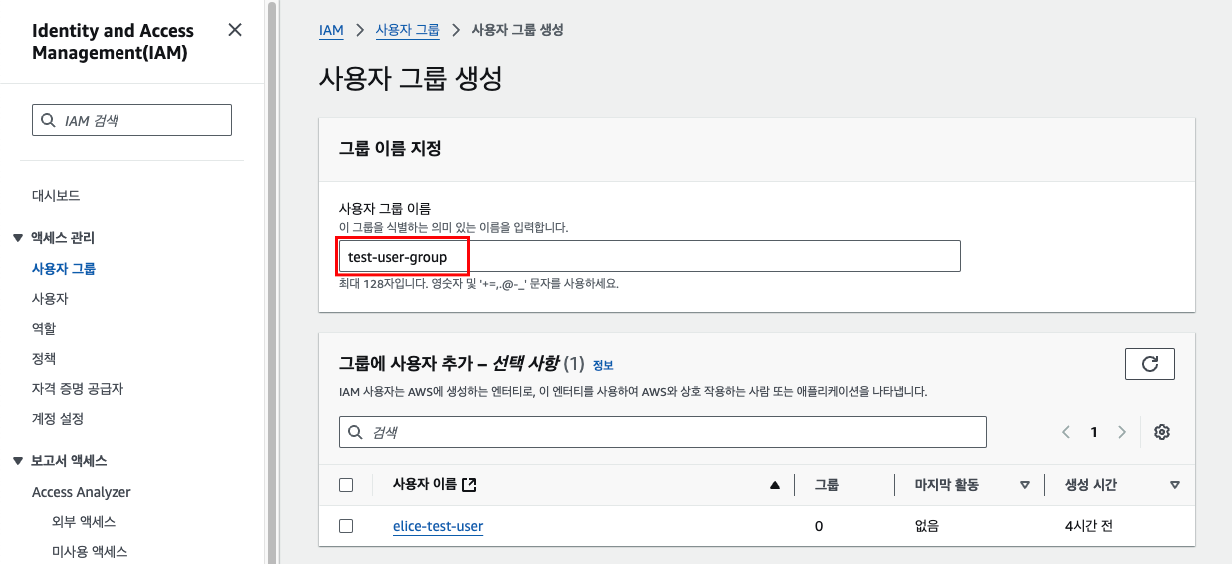Open 외부 액세스 under Access Analyzer

84,522
